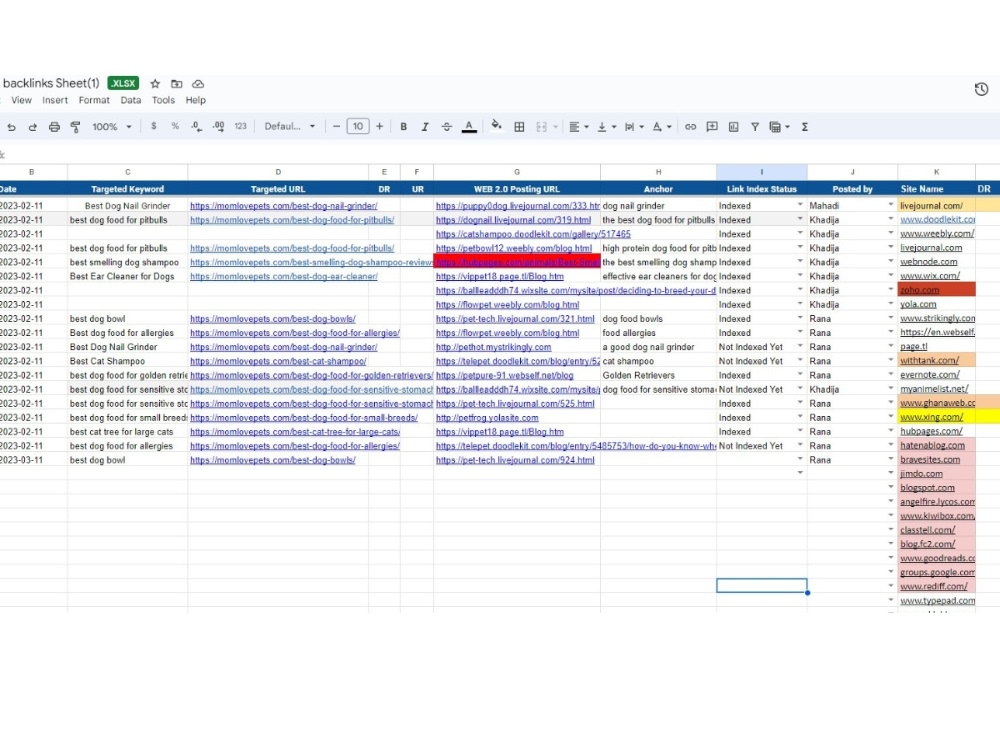Image resolution: width=1000 pixels, height=750 pixels.
Task: Select the hatenablog.com site cell
Action: coord(936,445)
